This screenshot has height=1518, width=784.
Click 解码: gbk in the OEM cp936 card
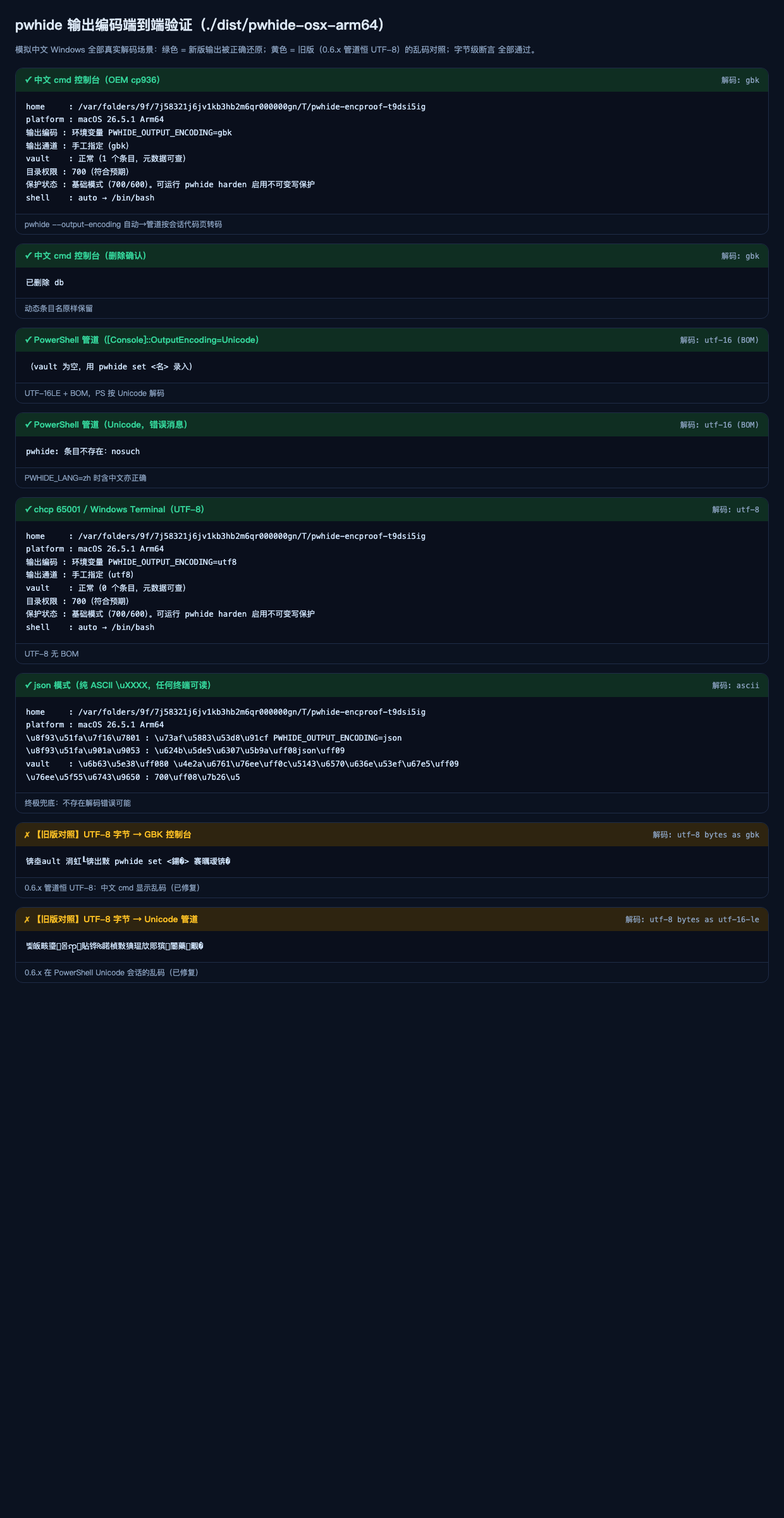coord(740,80)
